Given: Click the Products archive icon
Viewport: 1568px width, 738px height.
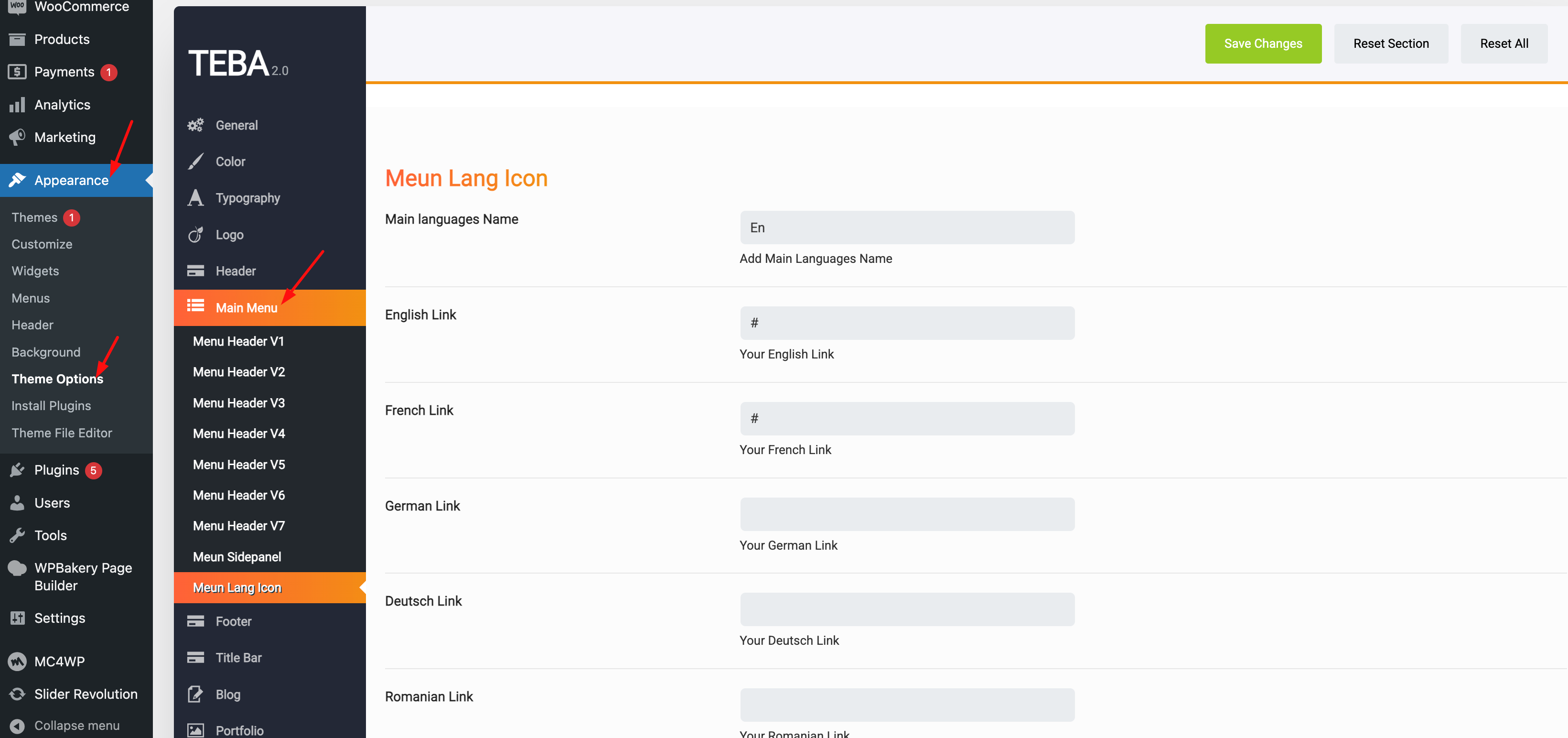Looking at the screenshot, I should [17, 40].
